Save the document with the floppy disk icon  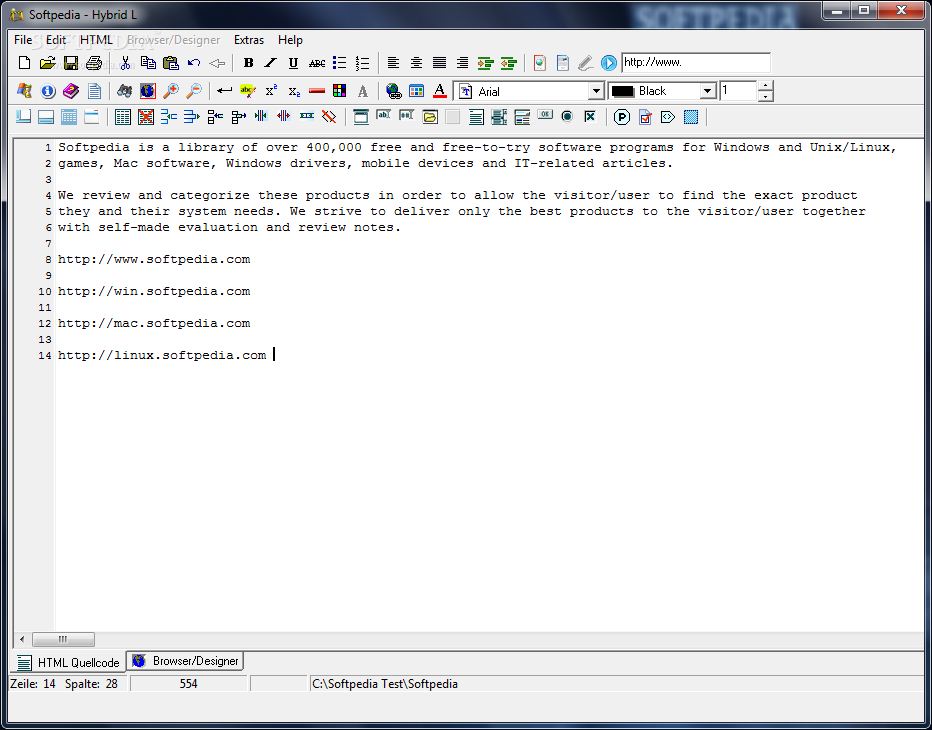click(71, 62)
